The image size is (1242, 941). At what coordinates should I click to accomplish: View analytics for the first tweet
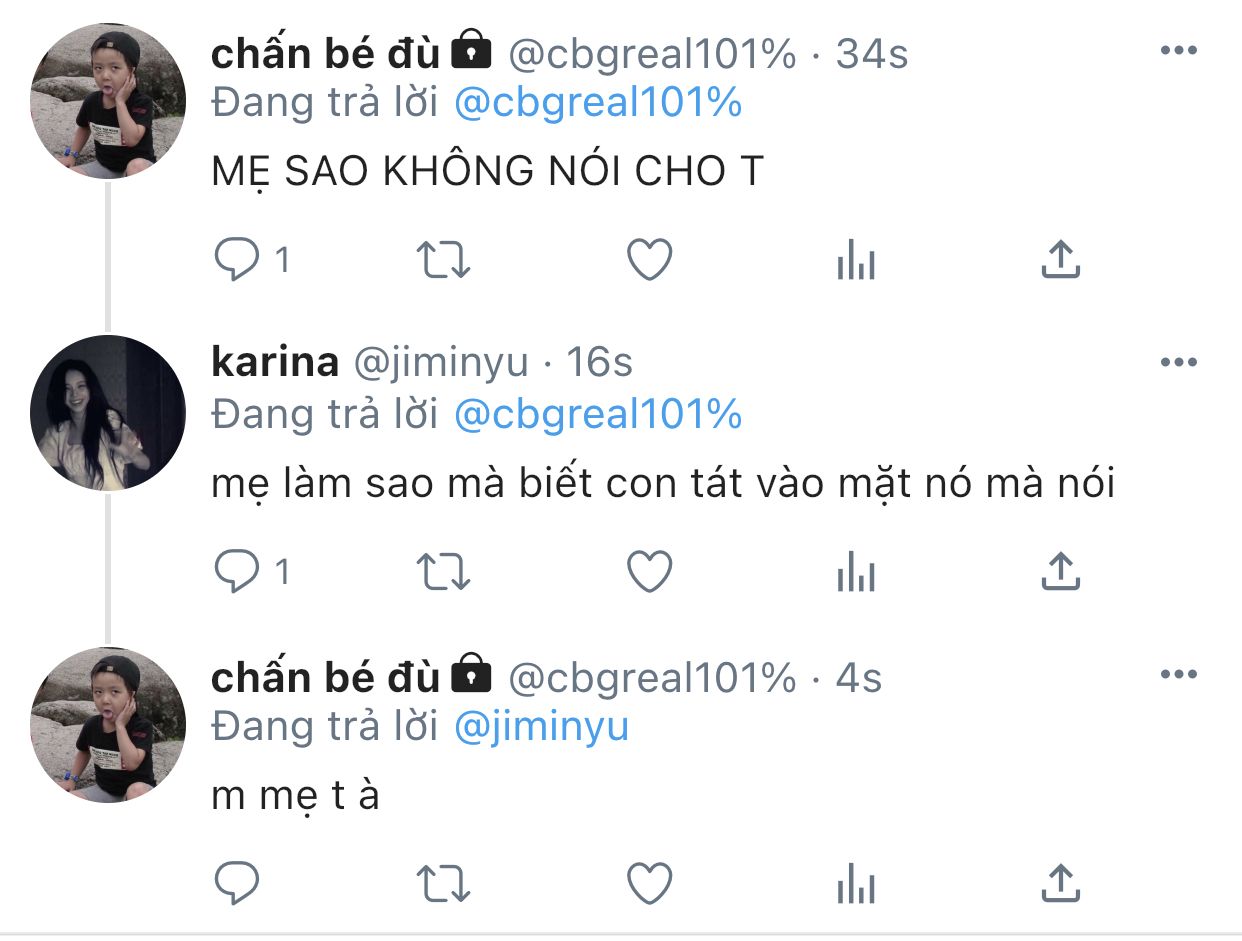pos(855,261)
